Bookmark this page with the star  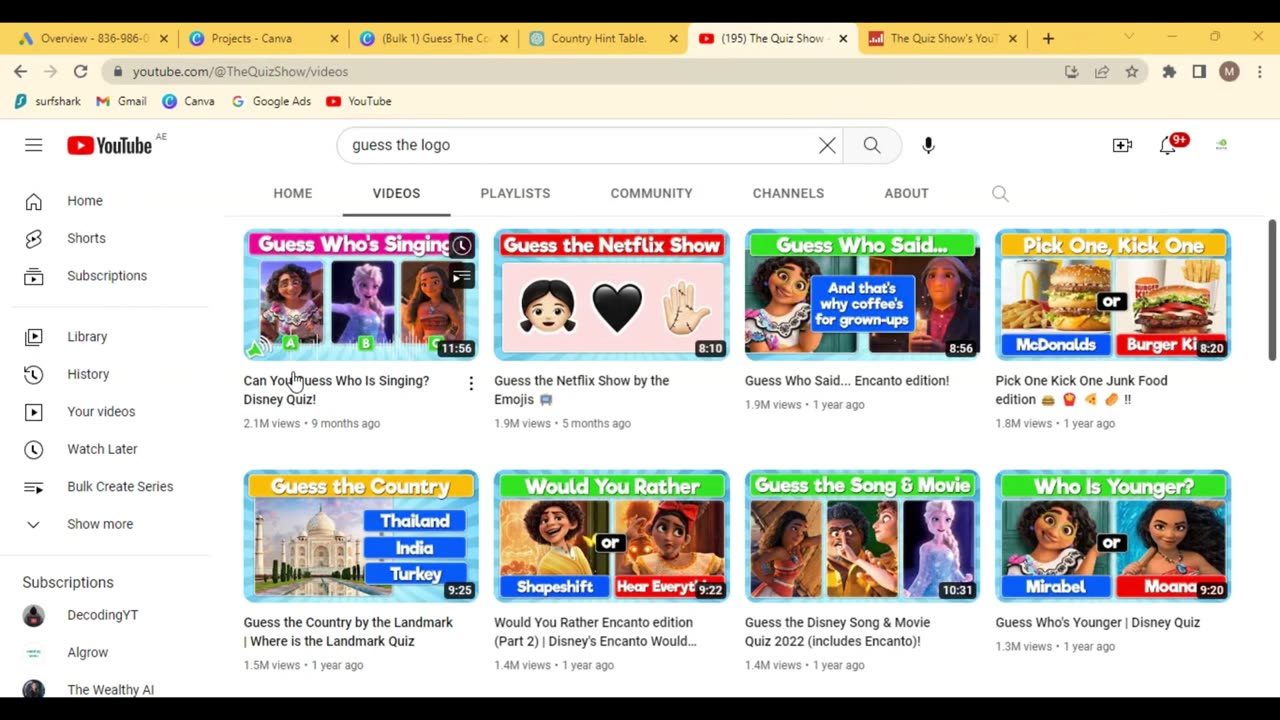click(1132, 72)
